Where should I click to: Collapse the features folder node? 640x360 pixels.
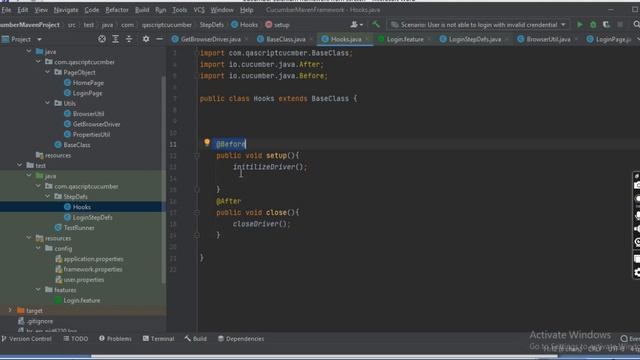click(x=38, y=290)
